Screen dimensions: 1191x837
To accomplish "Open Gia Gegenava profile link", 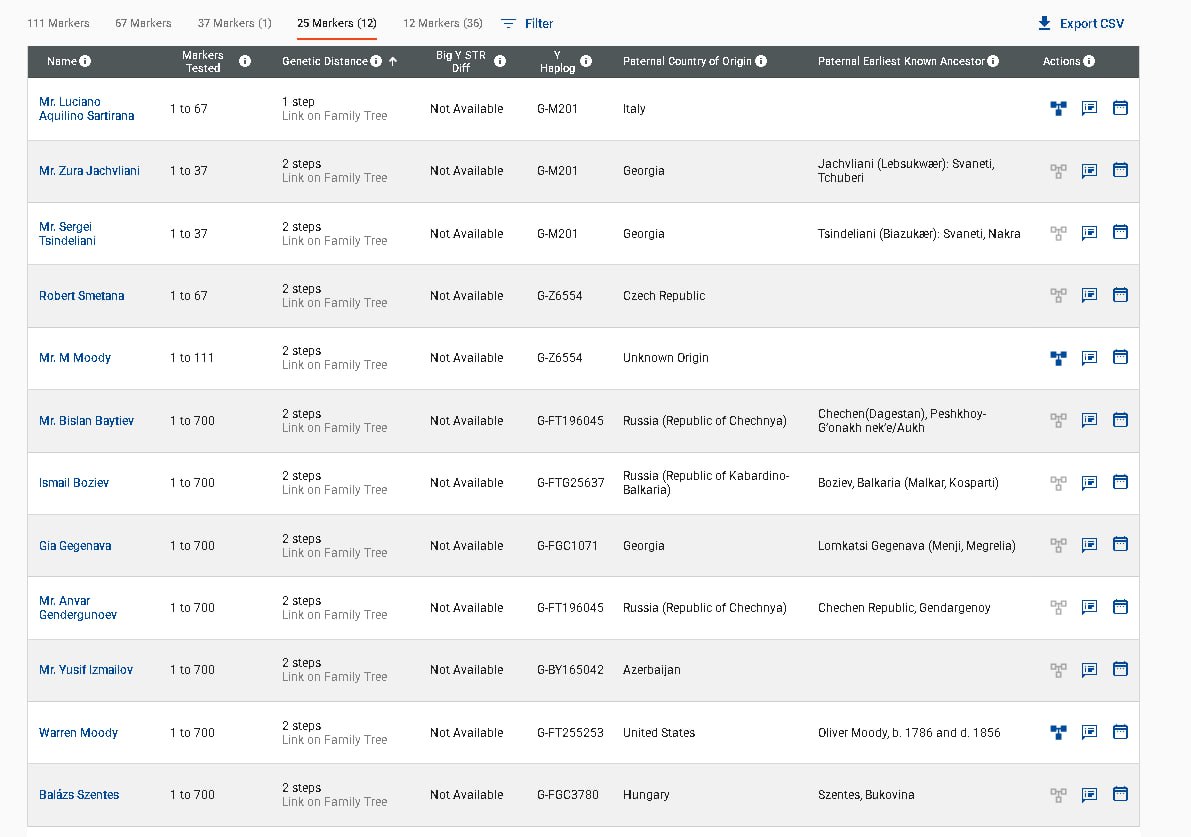I will [x=75, y=545].
